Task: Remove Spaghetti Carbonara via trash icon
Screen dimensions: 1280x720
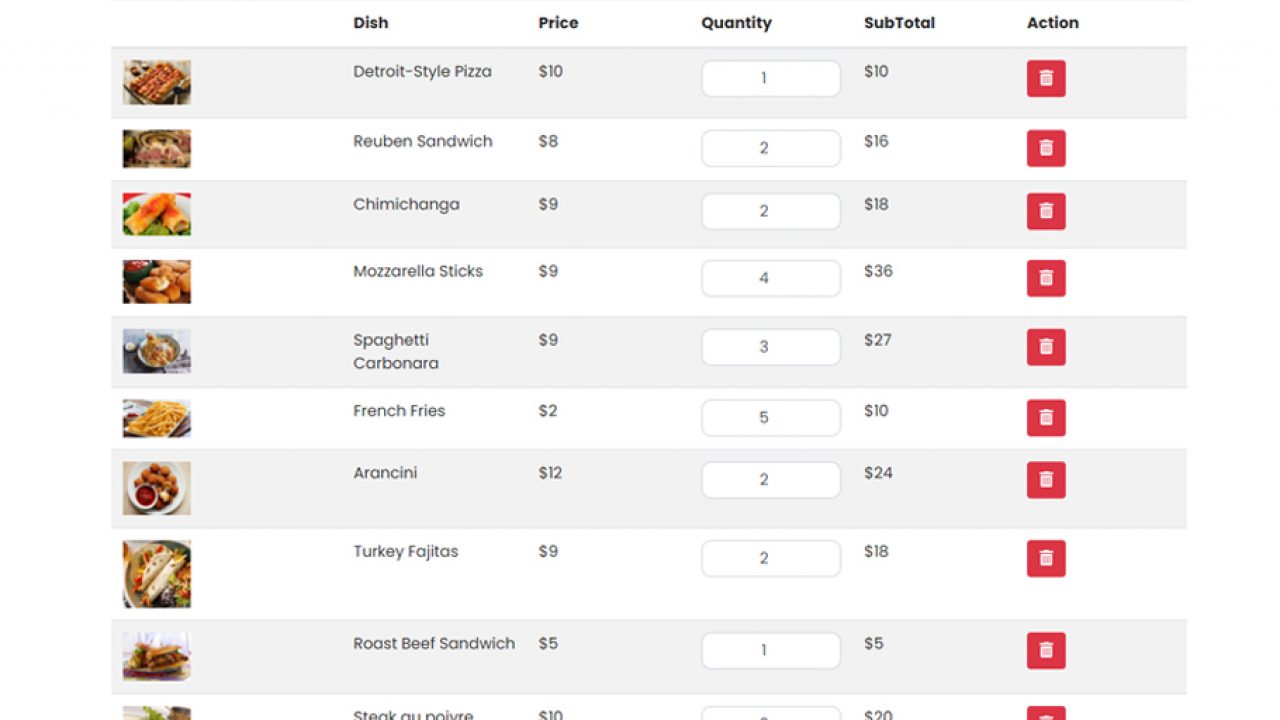Action: pyautogui.click(x=1046, y=347)
